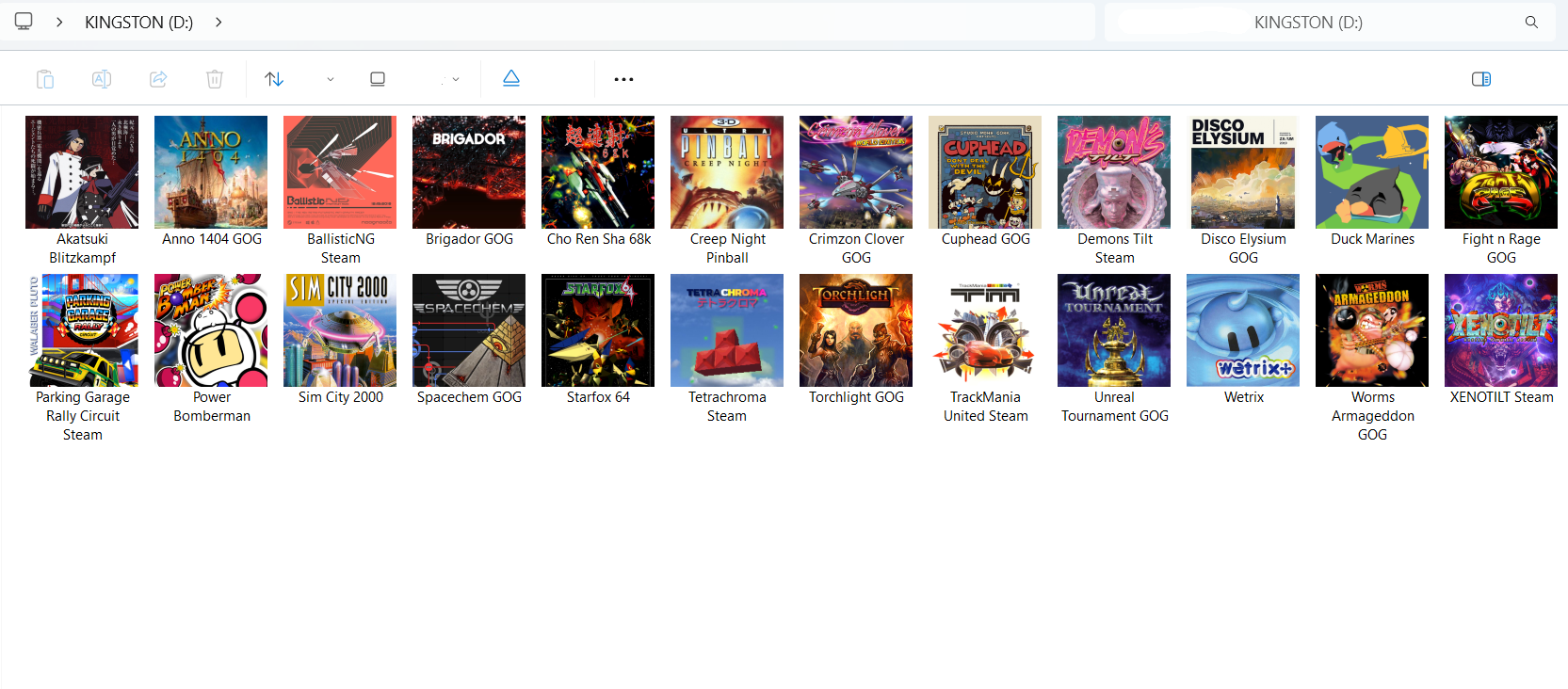Select Parking Garage Rally Circuit folder icon
The width and height of the screenshot is (1568, 689).
(82, 330)
